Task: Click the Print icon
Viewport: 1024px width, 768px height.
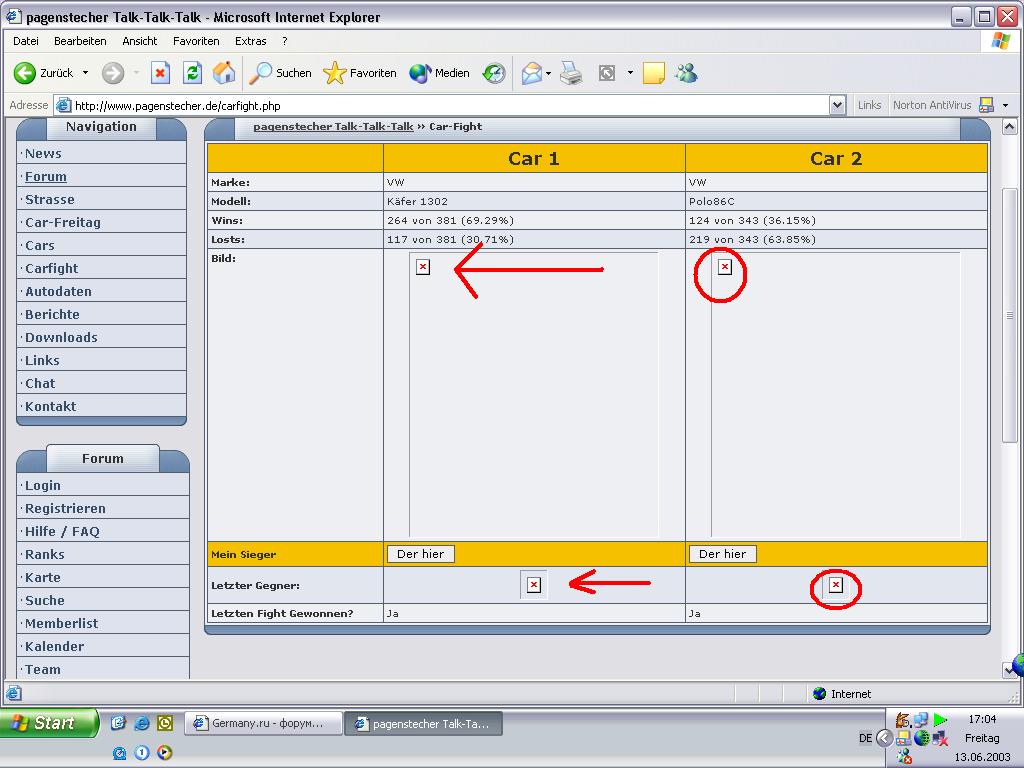Action: 571,73
